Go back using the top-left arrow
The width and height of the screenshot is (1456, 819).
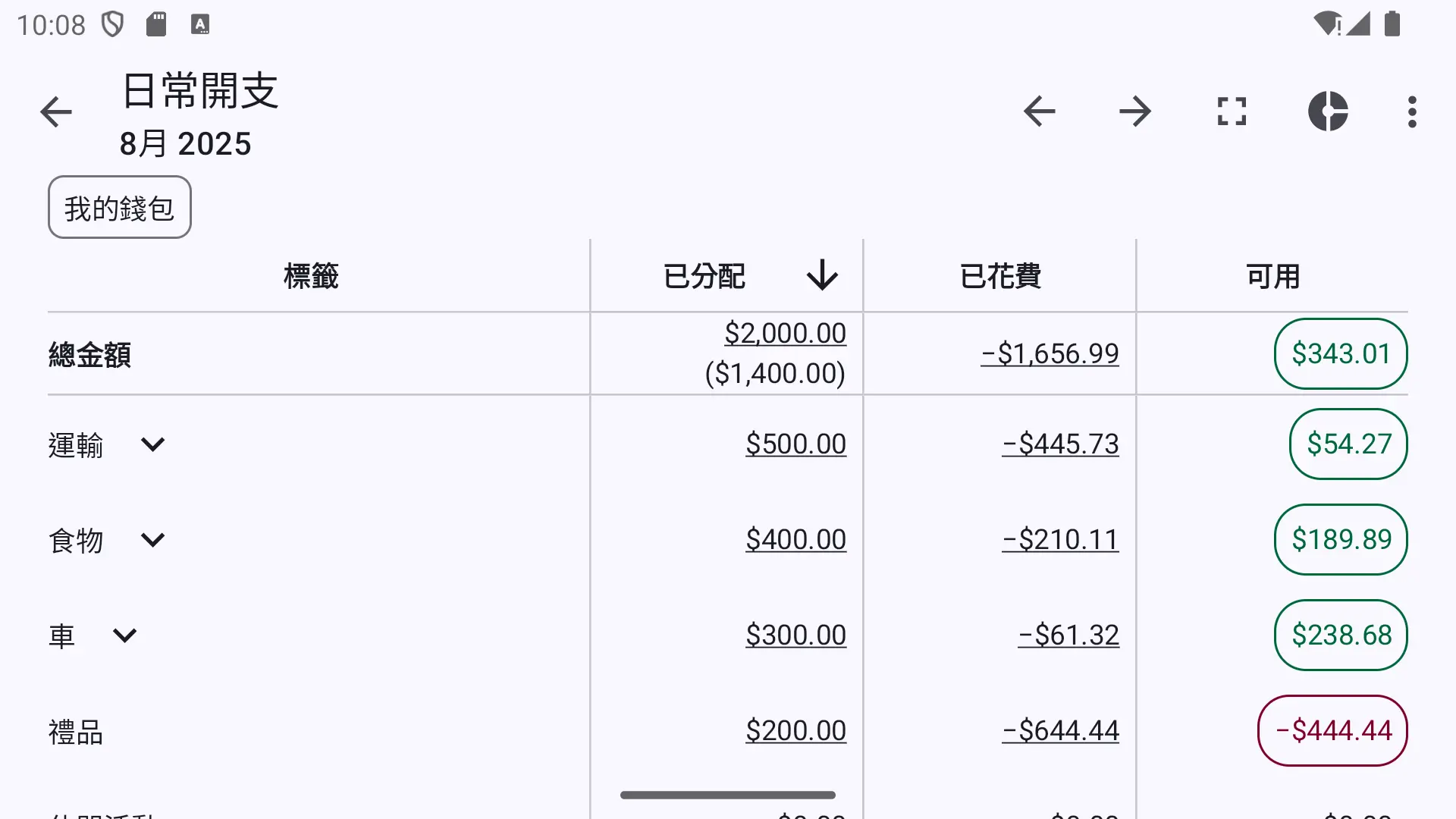[x=56, y=112]
